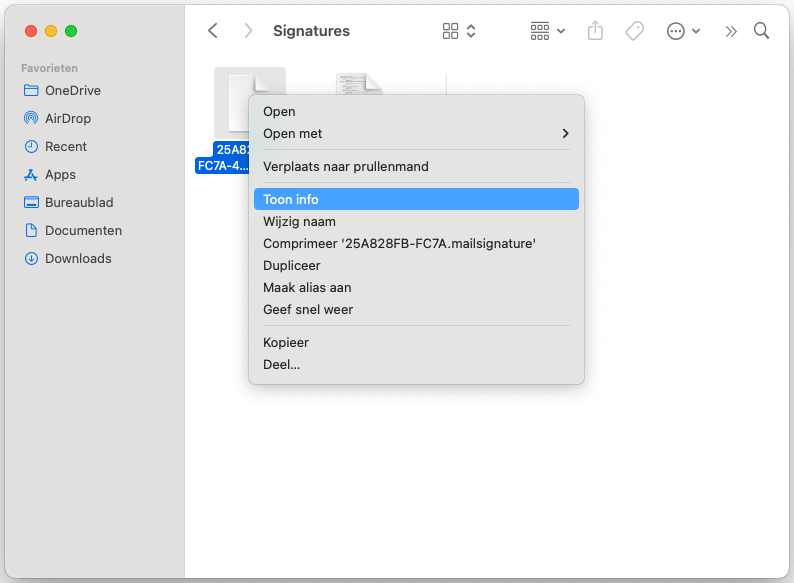Click the forward navigation arrow

point(247,31)
